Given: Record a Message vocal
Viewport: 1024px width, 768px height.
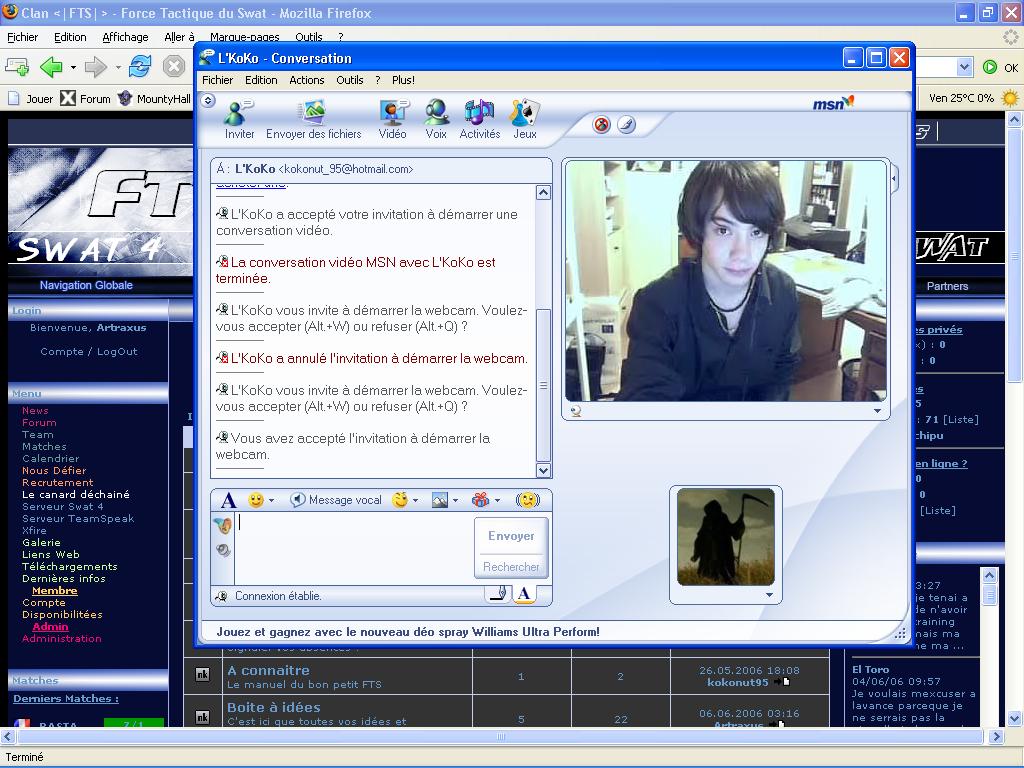Looking at the screenshot, I should (336, 500).
